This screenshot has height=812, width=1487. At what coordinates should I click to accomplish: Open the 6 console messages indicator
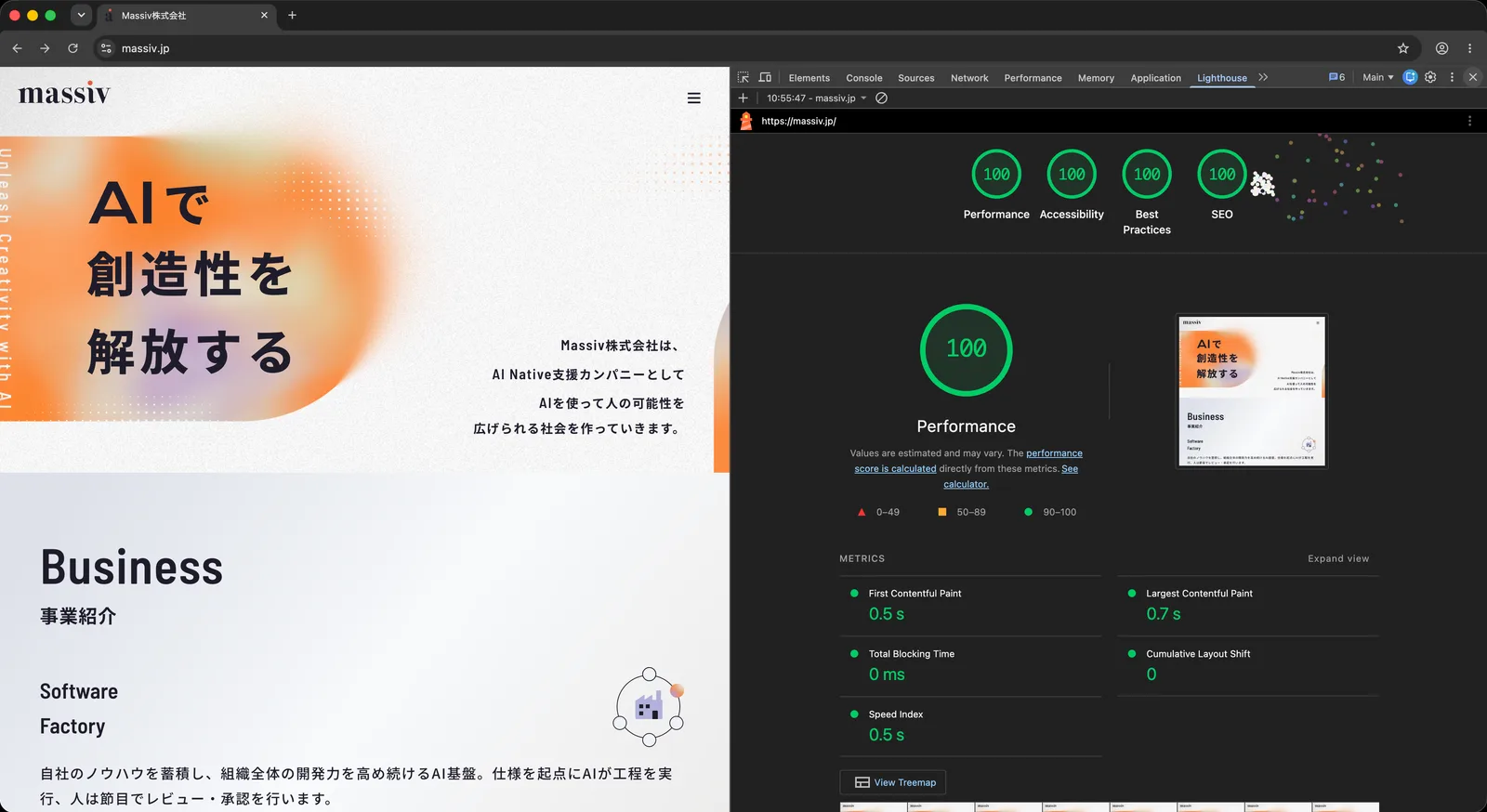pyautogui.click(x=1336, y=77)
